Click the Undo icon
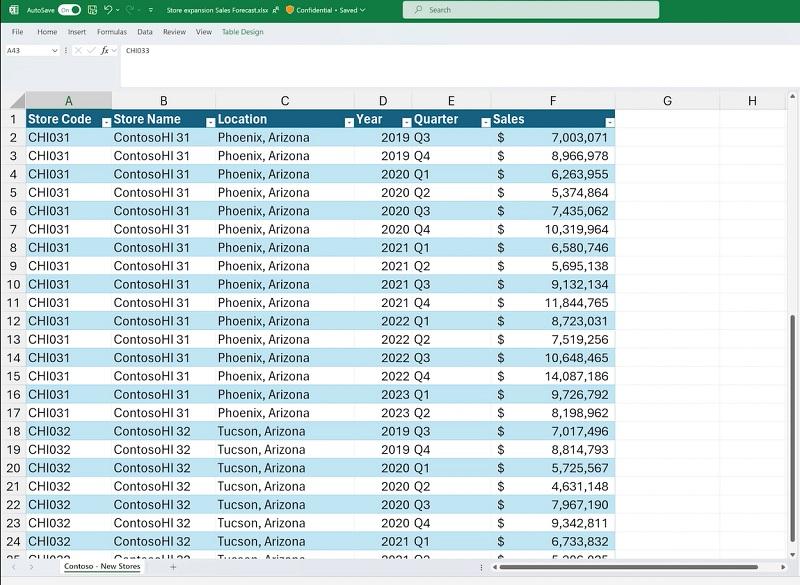 coord(110,9)
